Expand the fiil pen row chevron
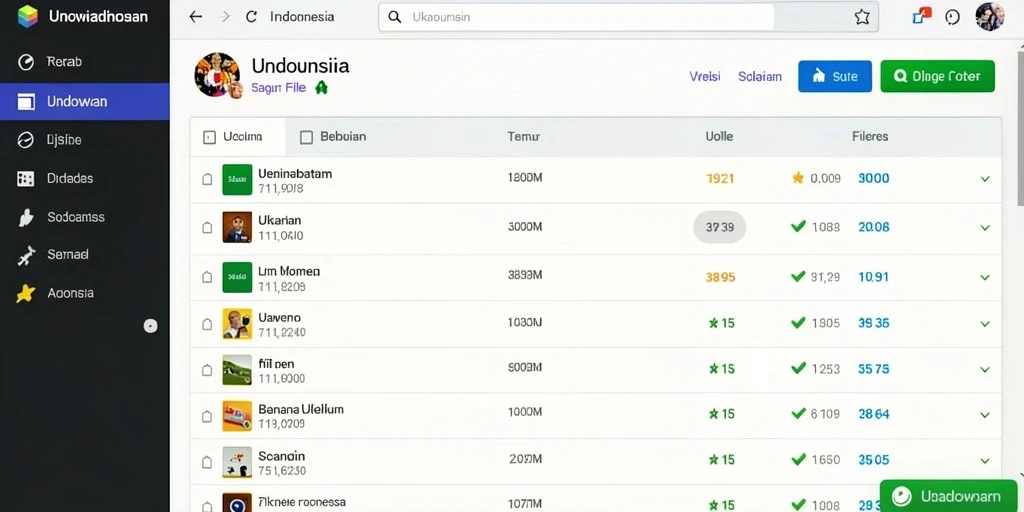Image resolution: width=1024 pixels, height=512 pixels. pos(985,370)
